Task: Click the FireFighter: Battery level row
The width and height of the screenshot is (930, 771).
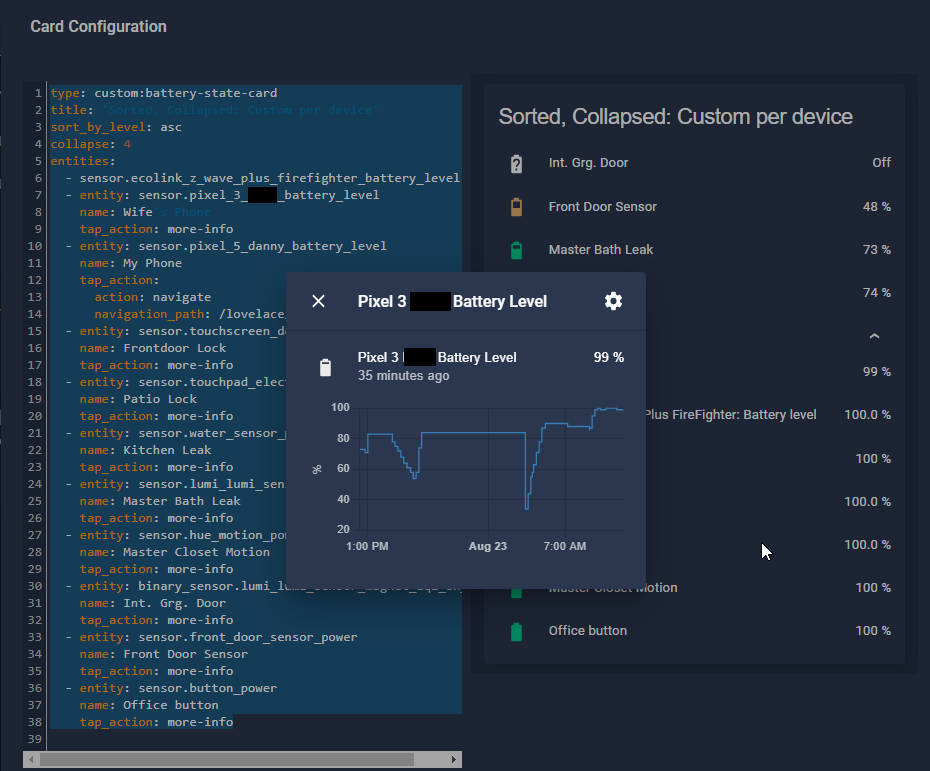Action: (x=767, y=415)
